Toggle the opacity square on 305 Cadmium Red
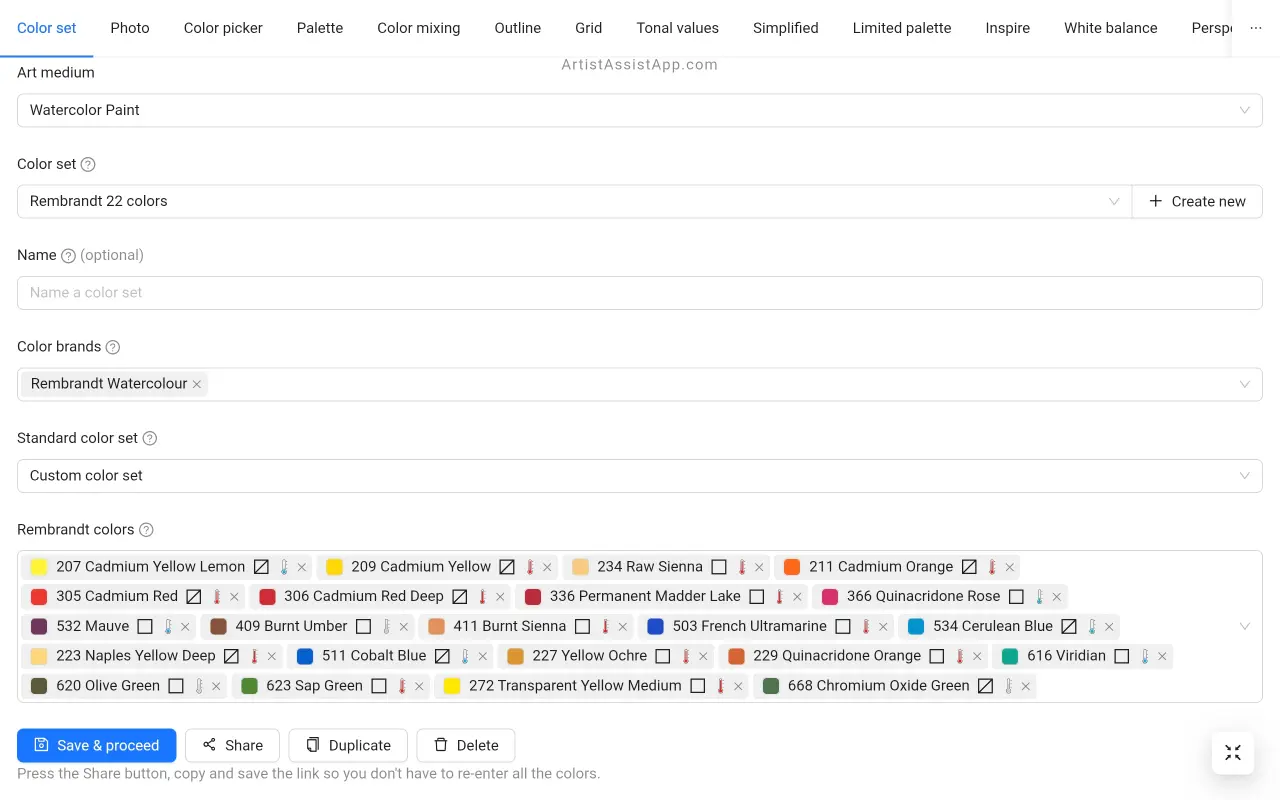The height and width of the screenshot is (800, 1280). point(194,597)
